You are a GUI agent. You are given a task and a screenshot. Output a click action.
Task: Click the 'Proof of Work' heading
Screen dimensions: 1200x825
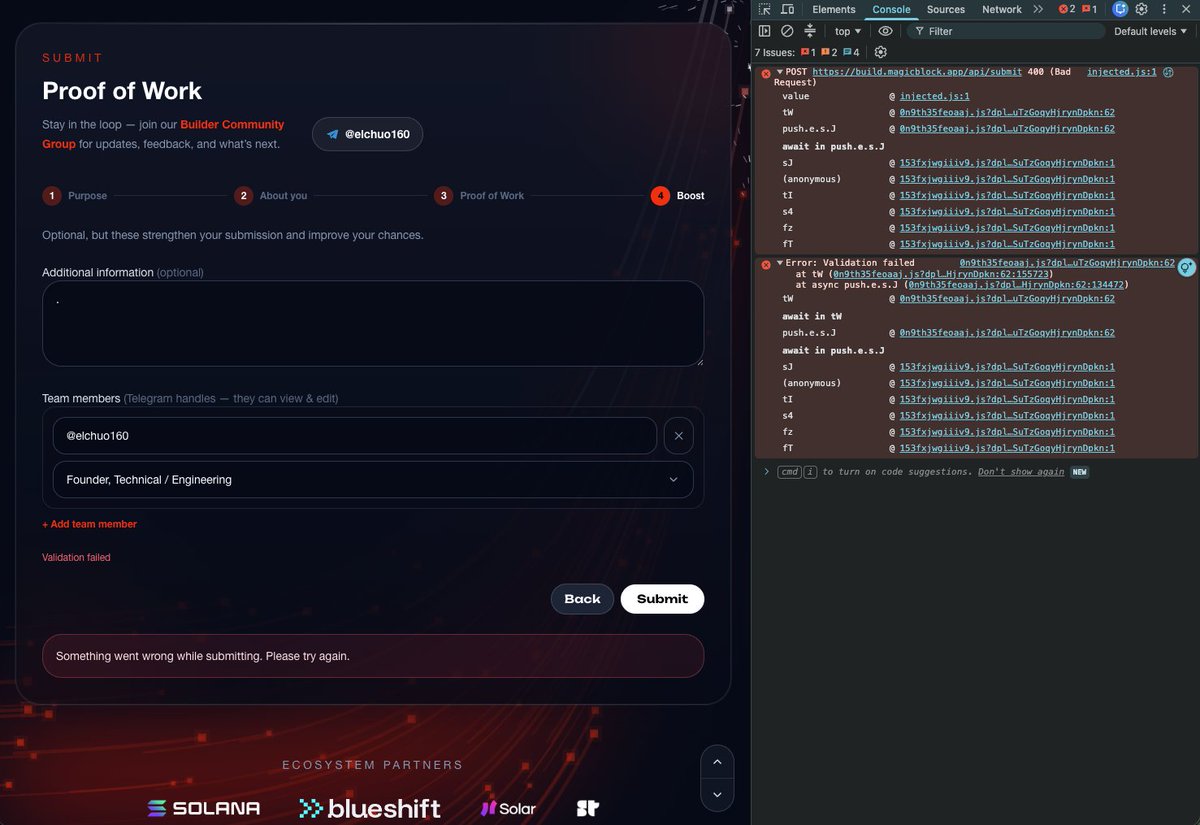click(122, 91)
